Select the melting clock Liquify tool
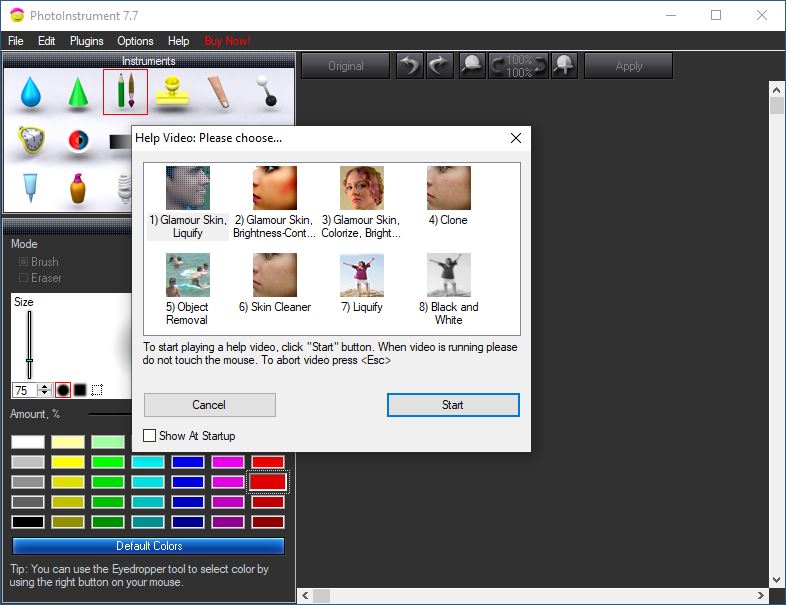786x605 pixels. (31, 140)
